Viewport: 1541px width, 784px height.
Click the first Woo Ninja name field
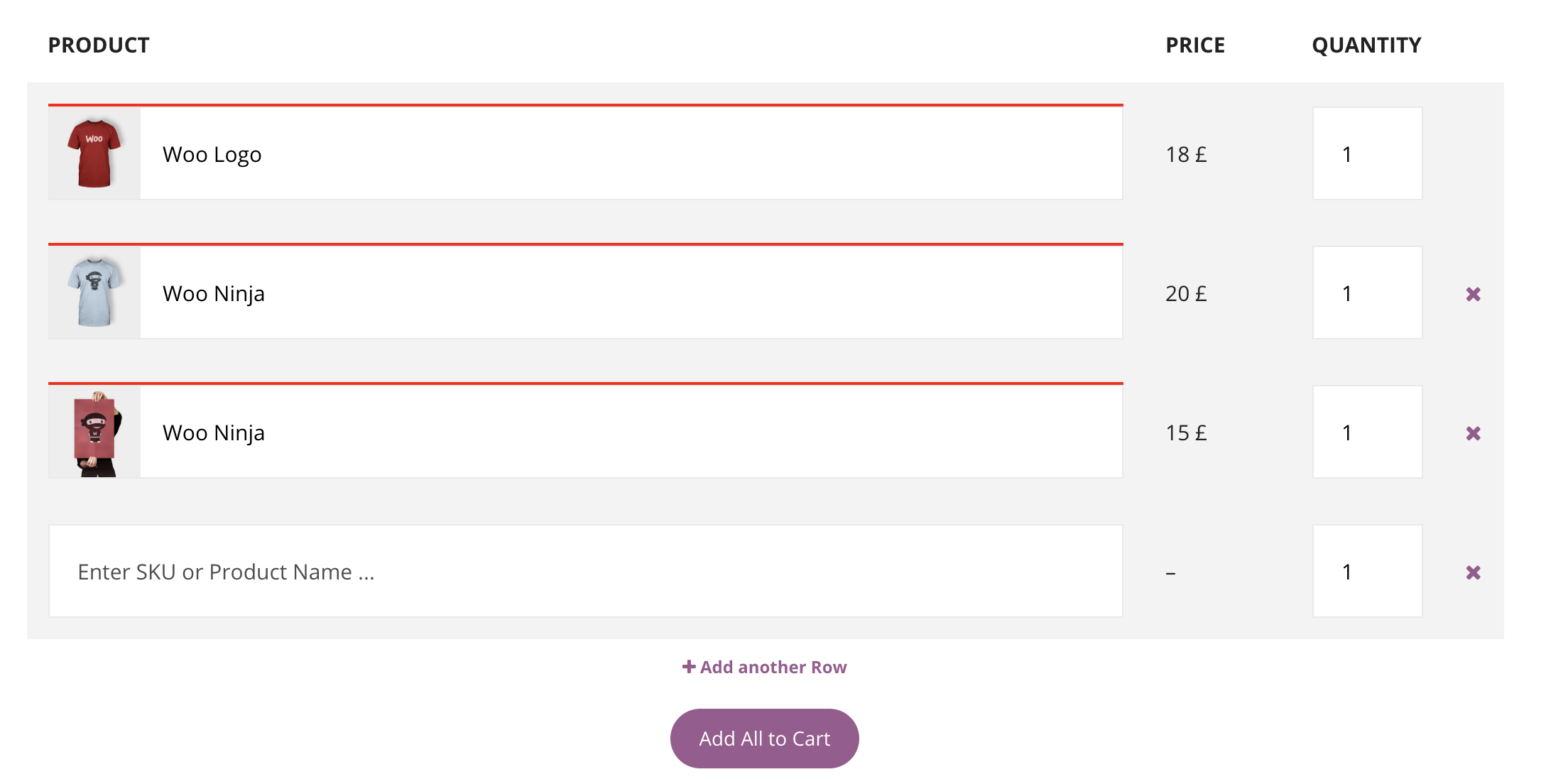click(632, 293)
